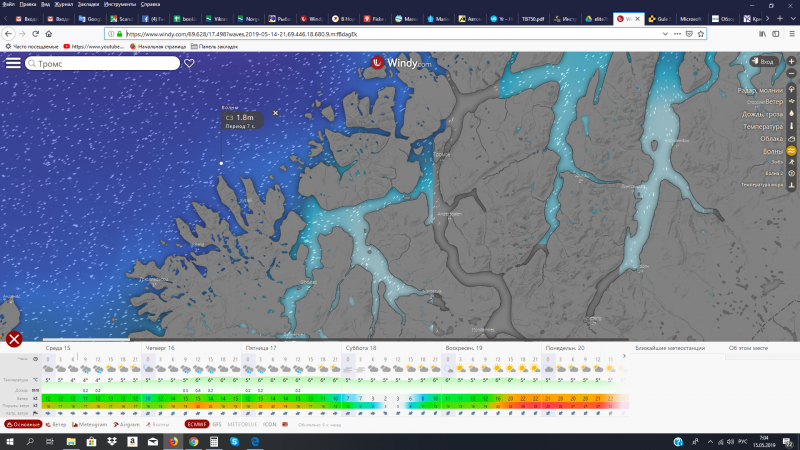The height and width of the screenshot is (450, 800).
Task: Select the Radar, lightning layer icon
Action: (791, 90)
